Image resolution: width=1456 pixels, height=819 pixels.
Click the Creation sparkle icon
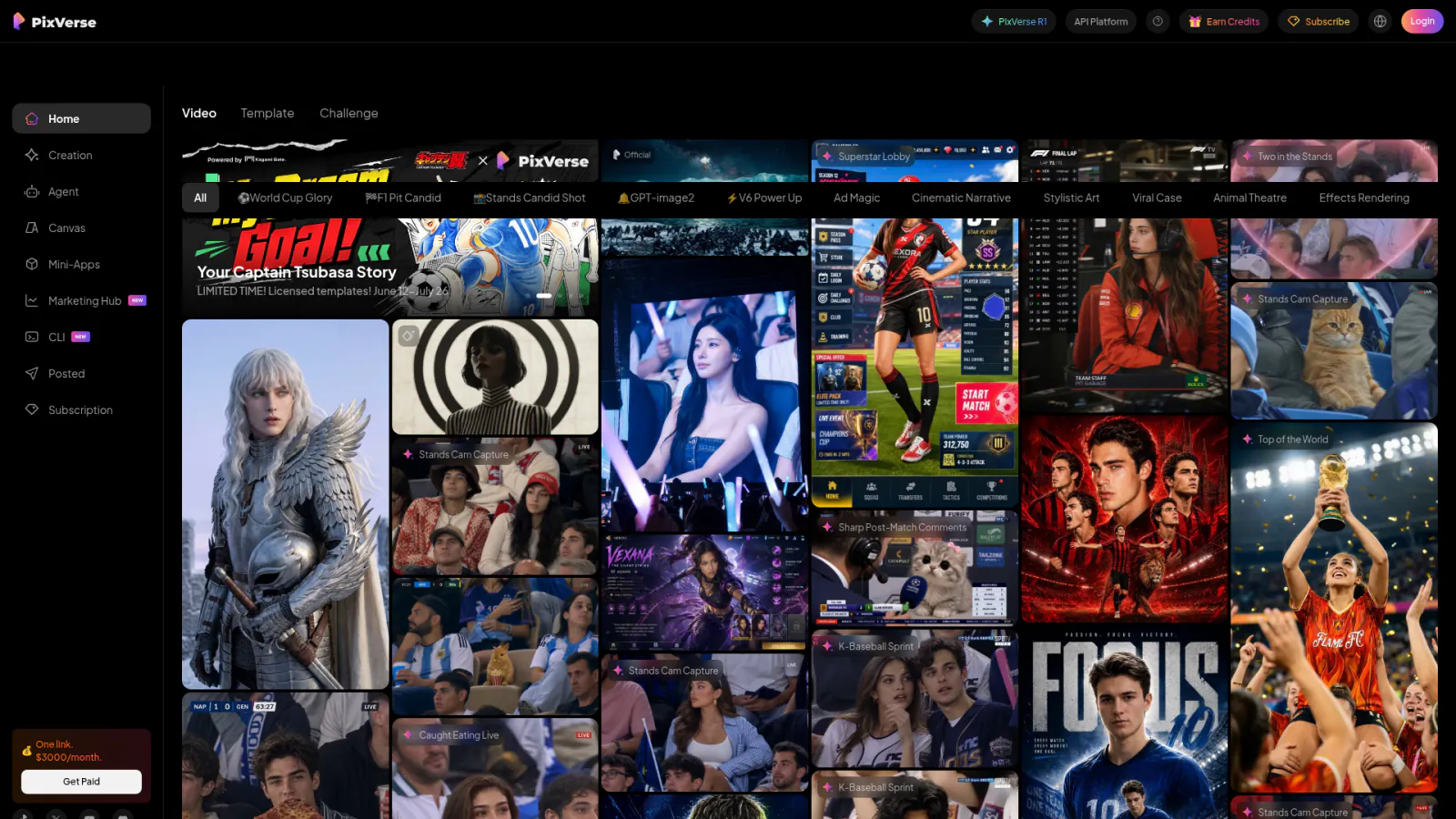tap(32, 155)
